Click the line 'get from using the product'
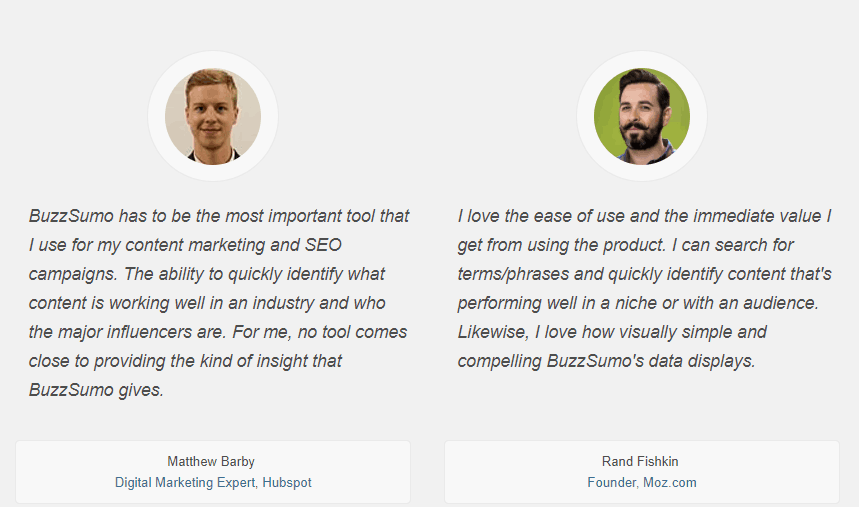 coord(625,245)
